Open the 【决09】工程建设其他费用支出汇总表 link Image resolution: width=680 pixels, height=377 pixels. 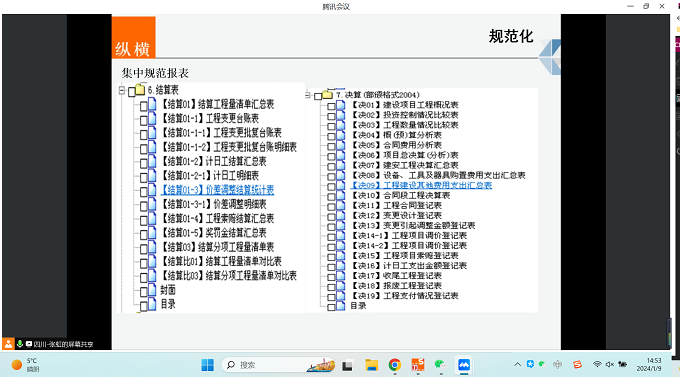[x=421, y=185]
